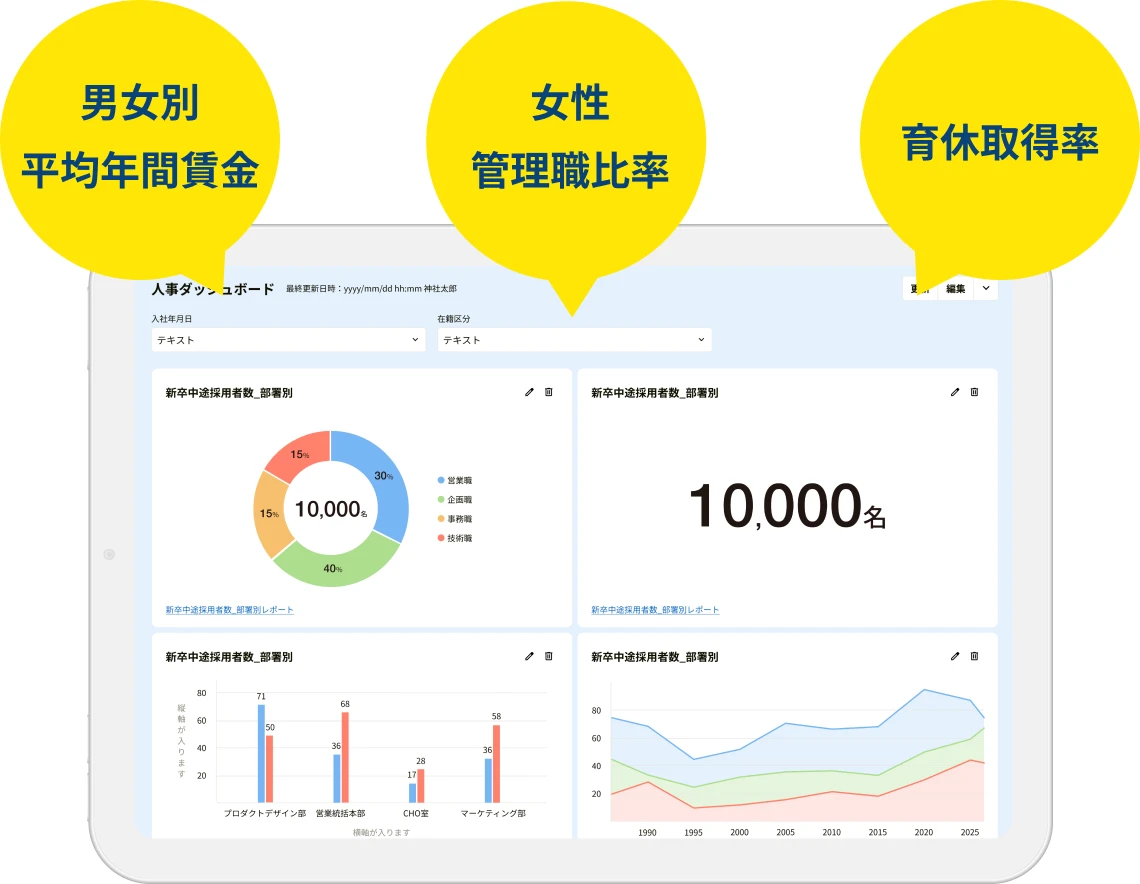The image size is (1140, 884).
Task: Delete the donut chart card using trash icon
Action: coord(549,393)
